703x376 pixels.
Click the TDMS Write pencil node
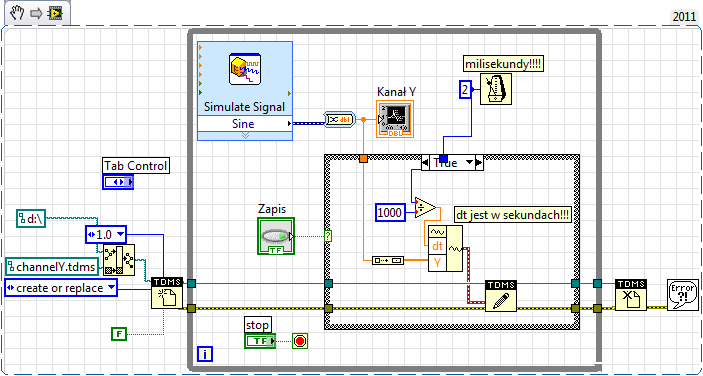(501, 296)
